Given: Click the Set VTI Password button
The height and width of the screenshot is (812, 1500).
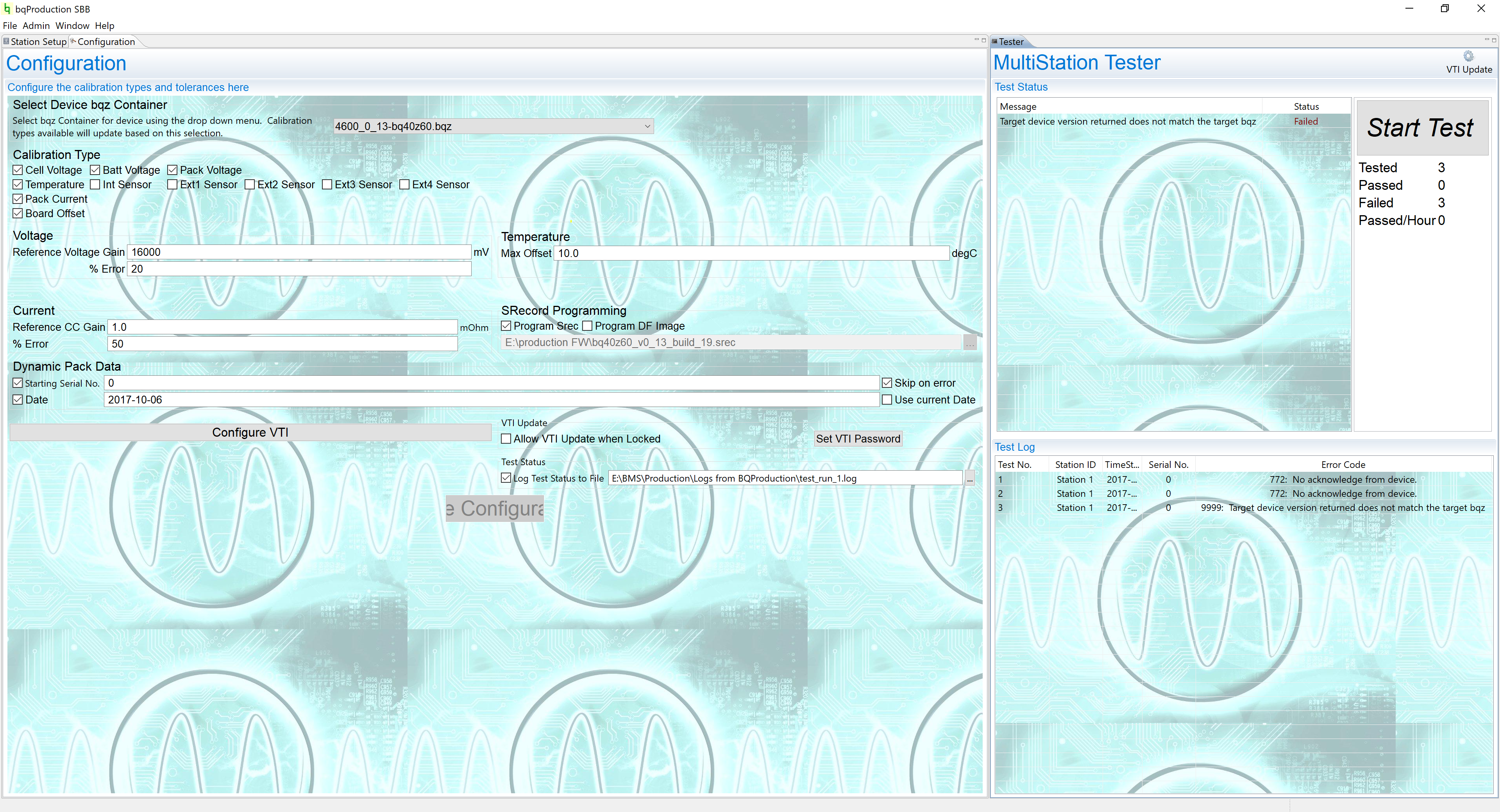Looking at the screenshot, I should pos(858,439).
